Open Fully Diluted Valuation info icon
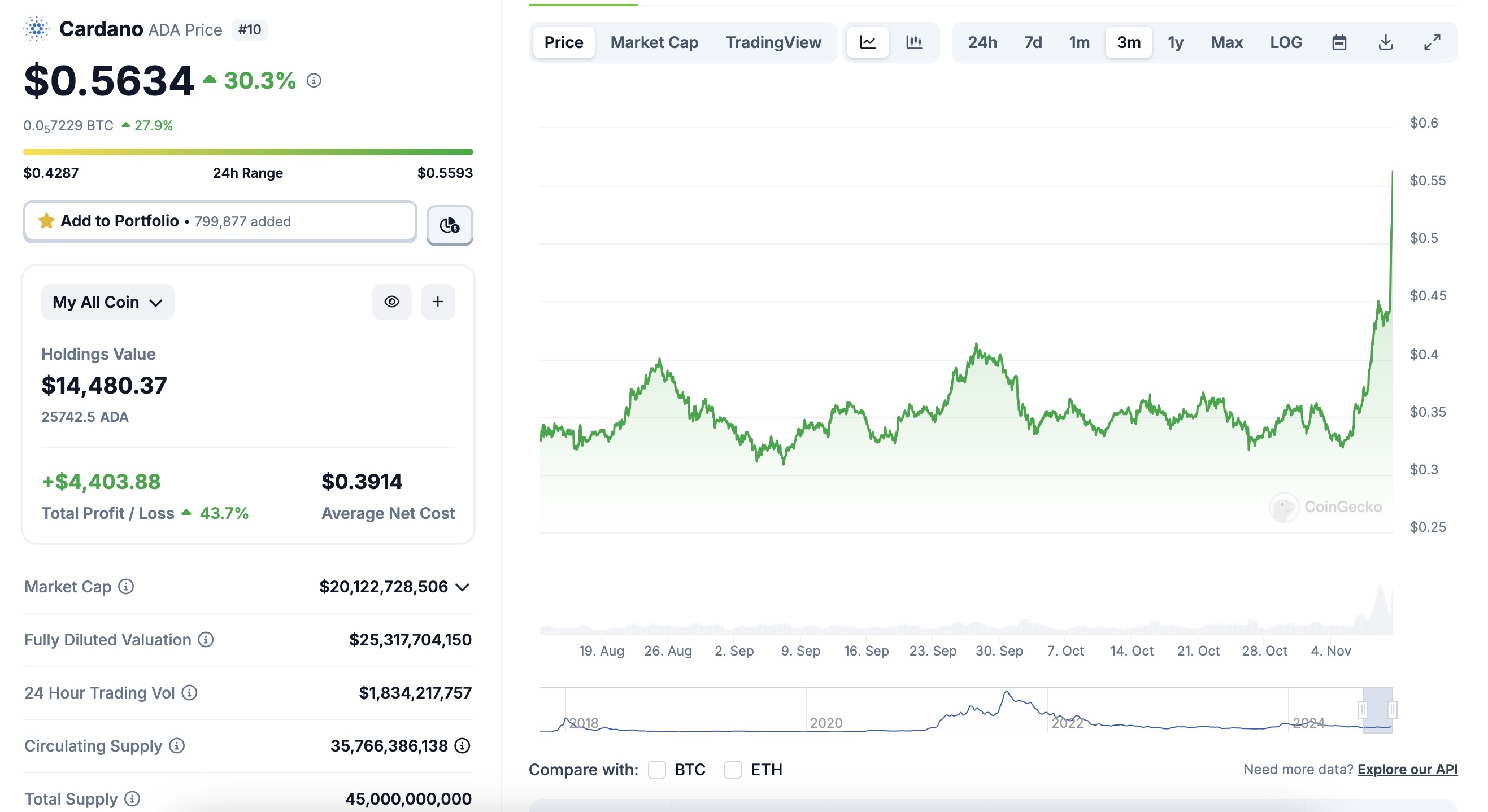The width and height of the screenshot is (1488, 812). [206, 639]
